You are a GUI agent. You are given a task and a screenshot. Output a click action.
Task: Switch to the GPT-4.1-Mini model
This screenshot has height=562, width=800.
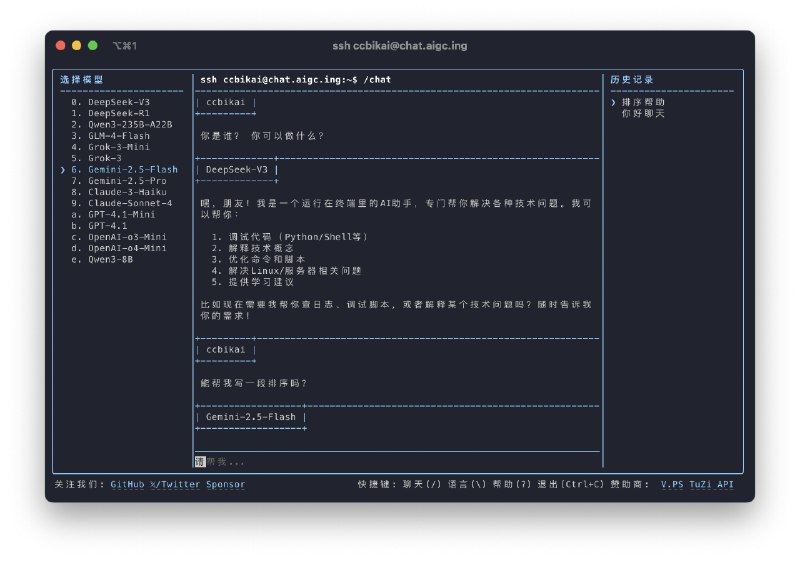122,214
